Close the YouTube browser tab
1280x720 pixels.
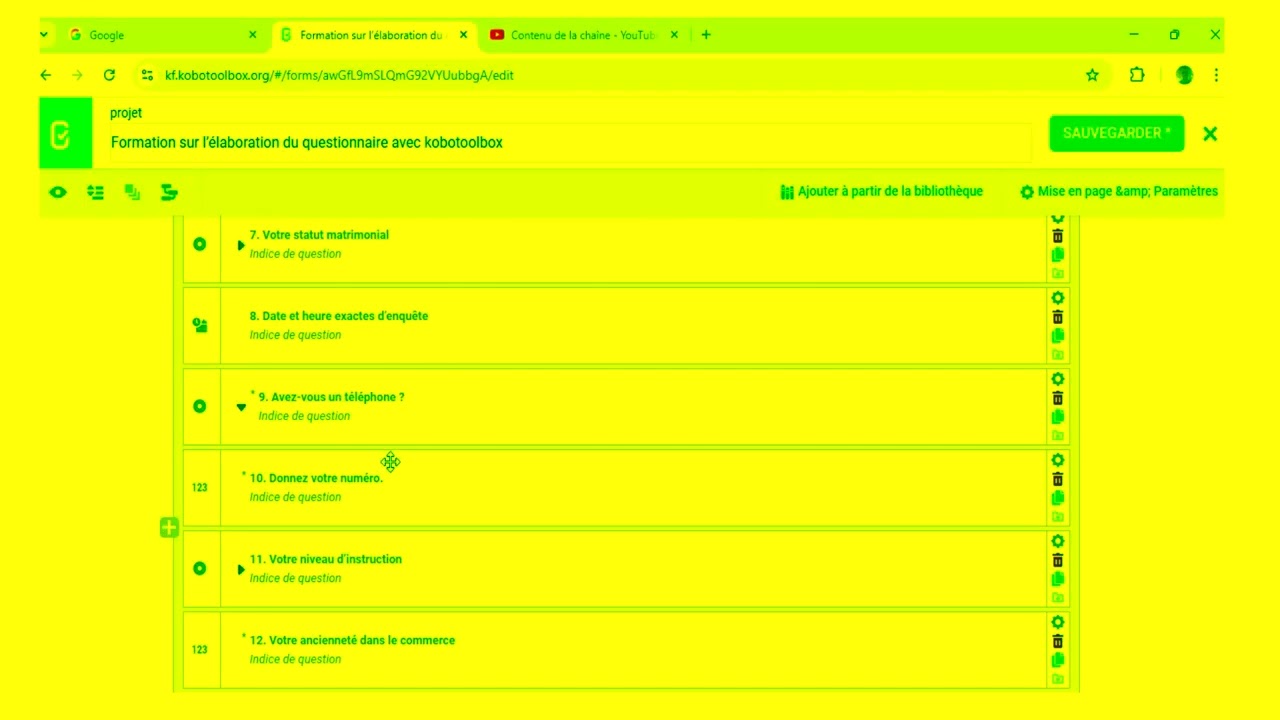674,35
